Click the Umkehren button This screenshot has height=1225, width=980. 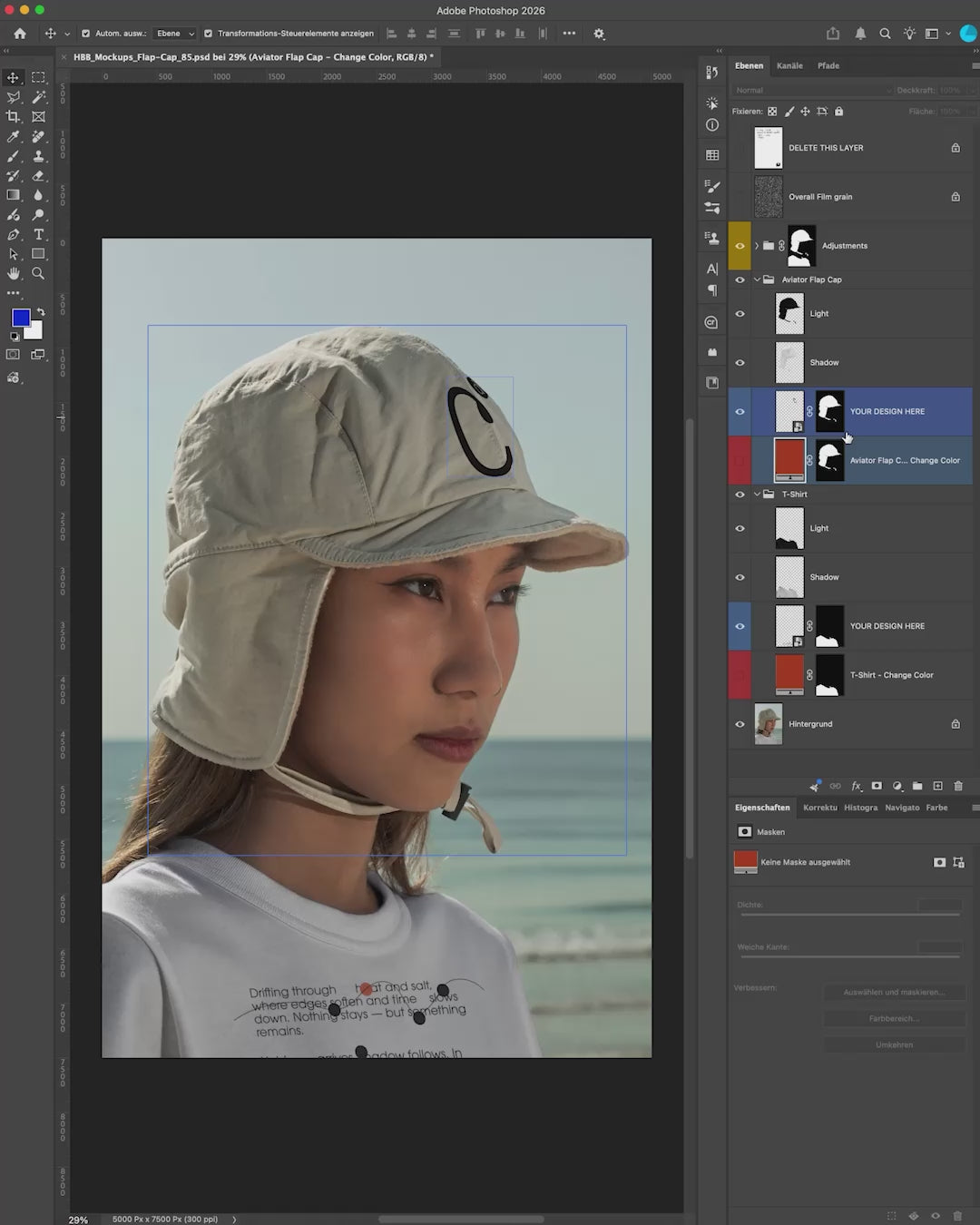pyautogui.click(x=894, y=1044)
